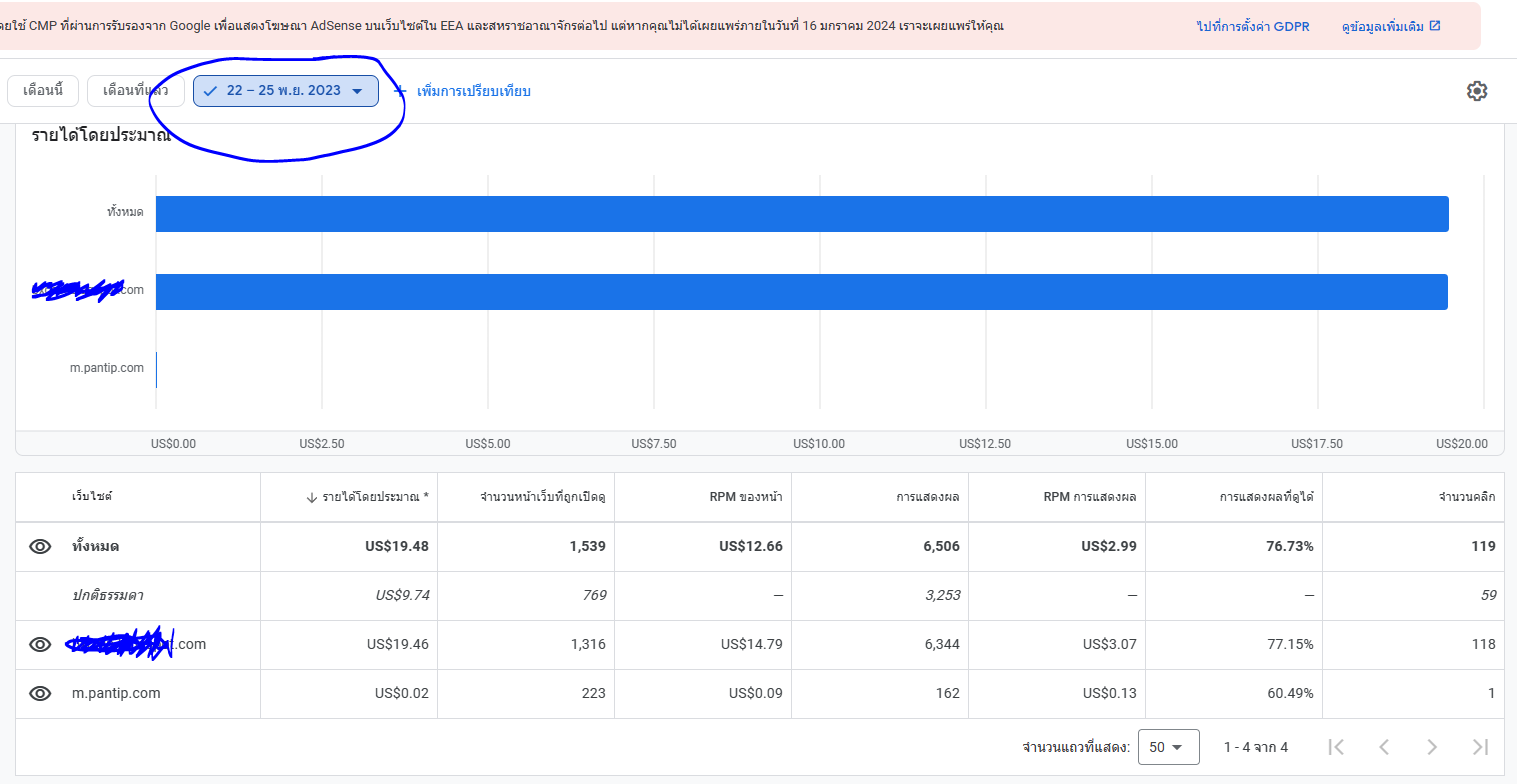Image resolution: width=1517 pixels, height=784 pixels.
Task: Open the 22 – 25 พ.ย. 2023 date range dropdown
Action: tap(286, 91)
